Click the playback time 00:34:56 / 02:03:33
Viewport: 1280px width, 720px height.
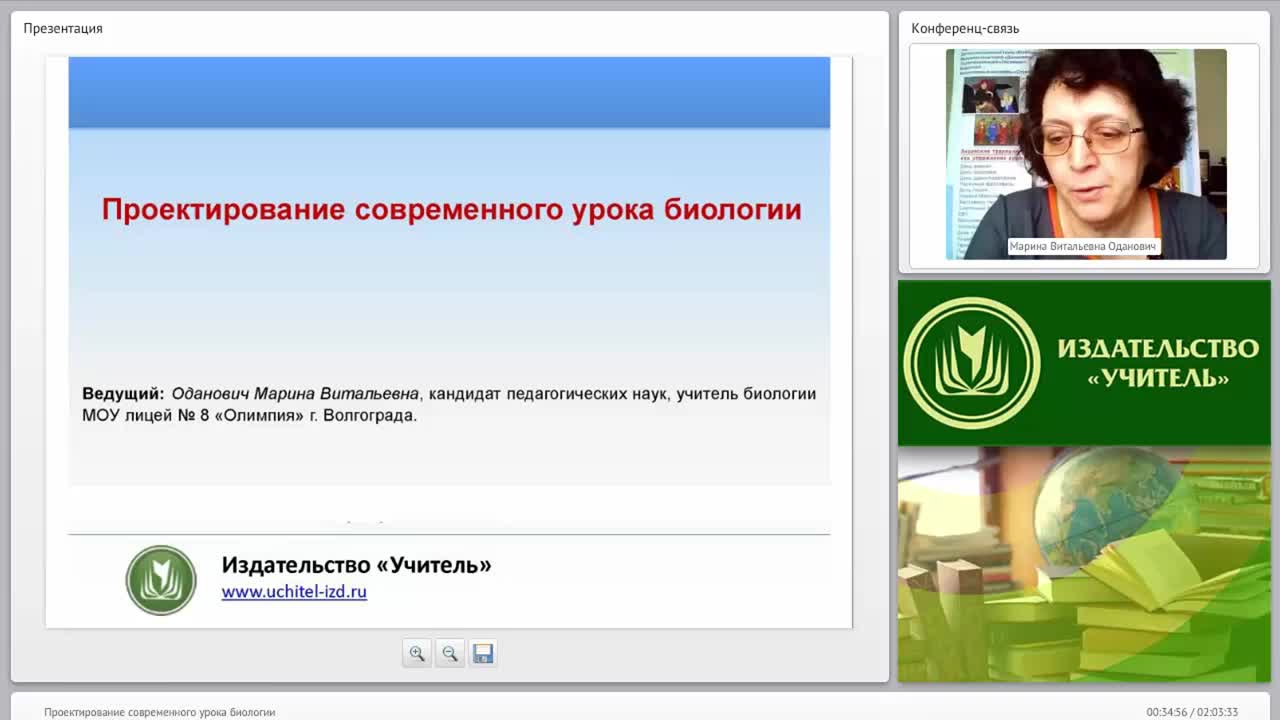pyautogui.click(x=1192, y=712)
